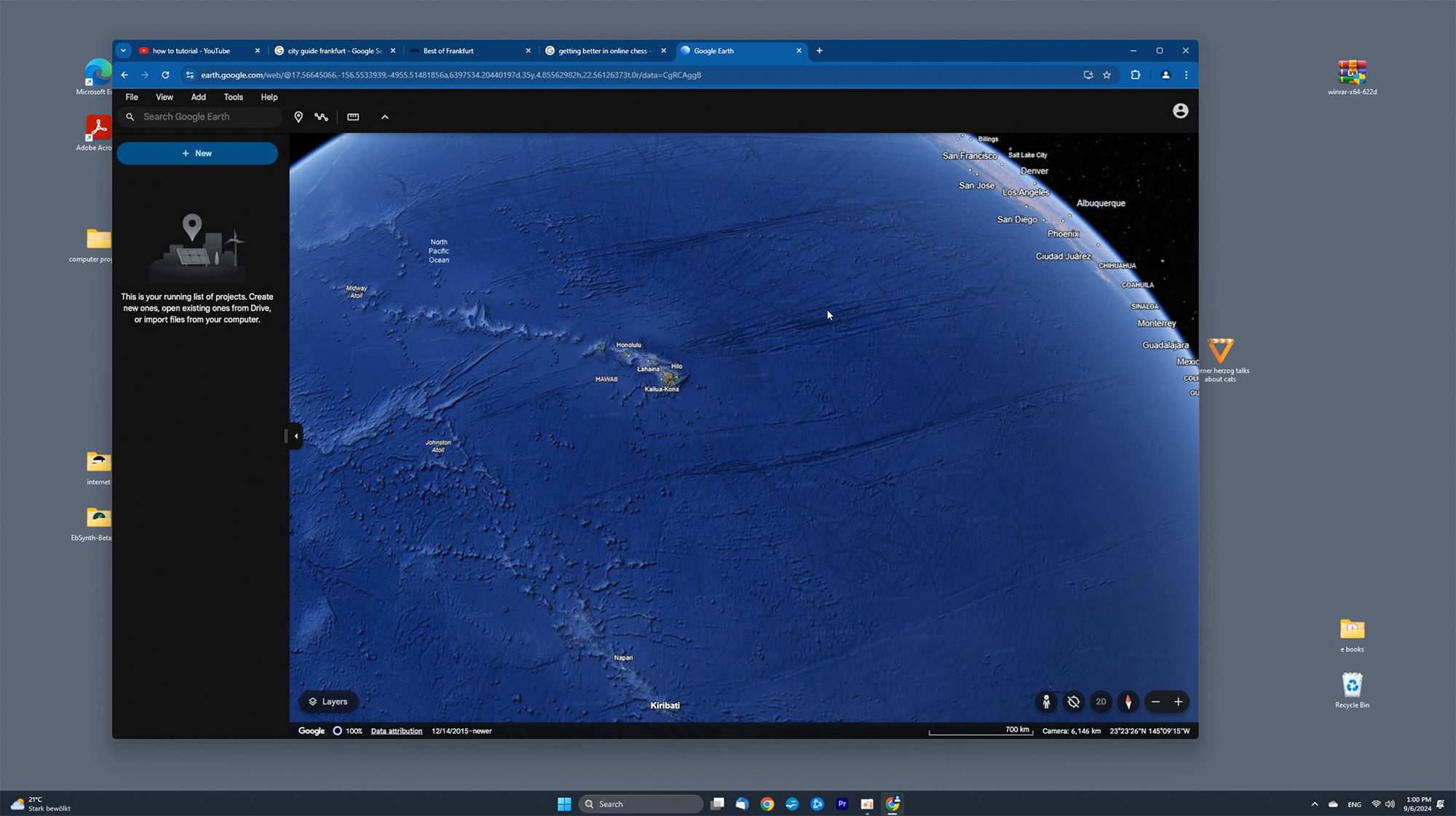Click the San Francisco city label

coord(970,156)
